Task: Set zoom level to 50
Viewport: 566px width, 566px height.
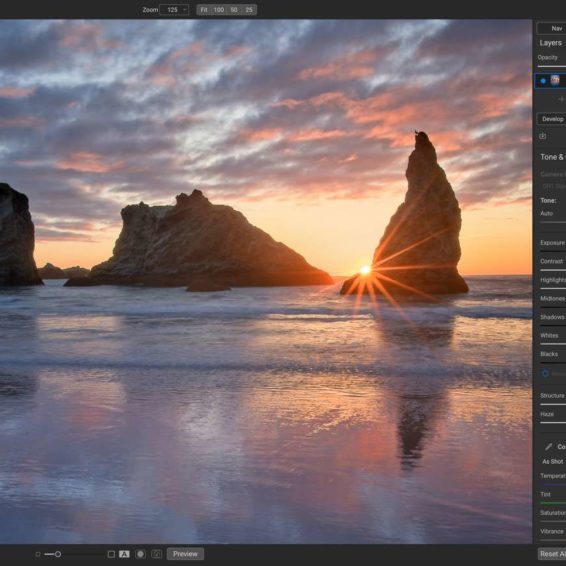Action: 234,10
